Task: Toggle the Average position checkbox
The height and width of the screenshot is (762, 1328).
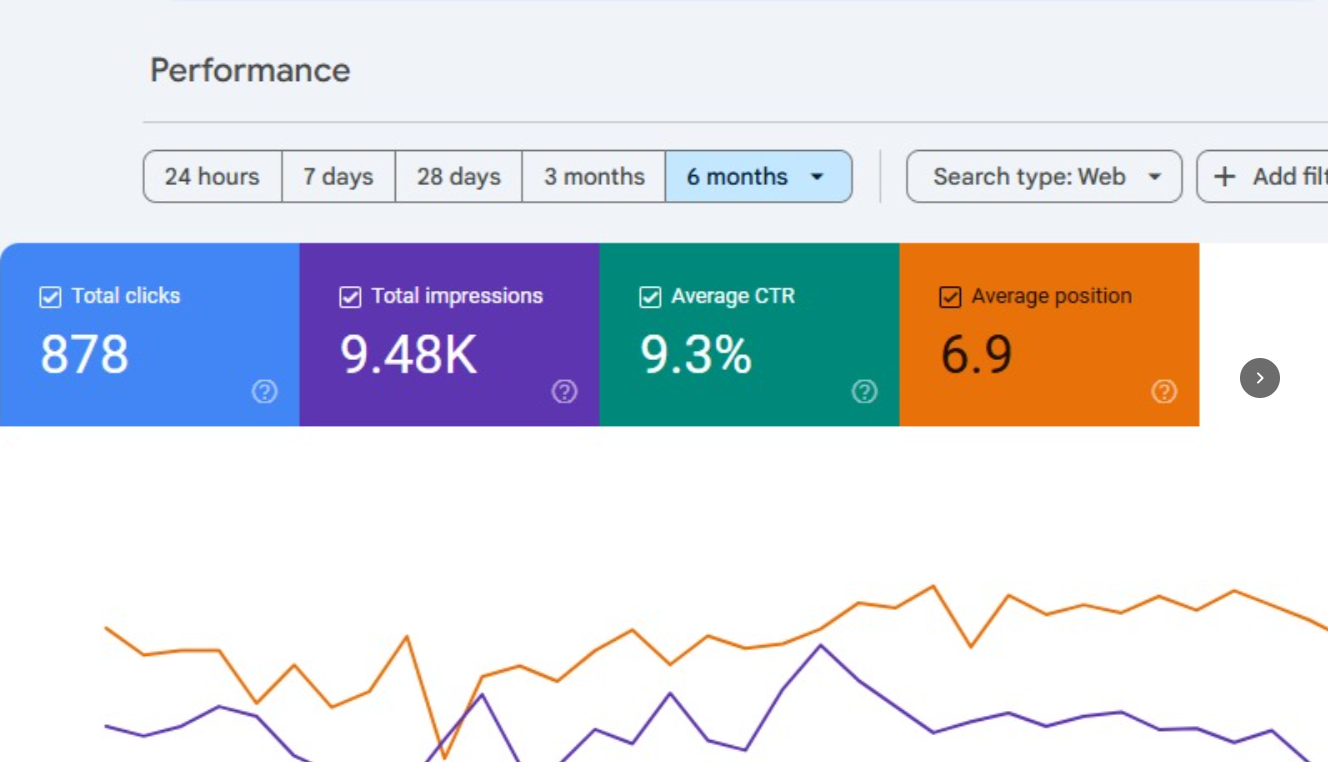Action: pyautogui.click(x=950, y=297)
